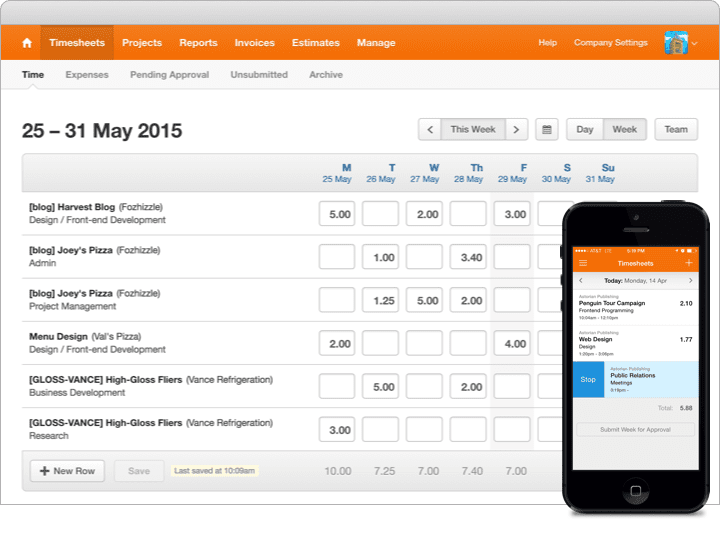Go to next week arrow
The image size is (720, 534).
pos(516,129)
